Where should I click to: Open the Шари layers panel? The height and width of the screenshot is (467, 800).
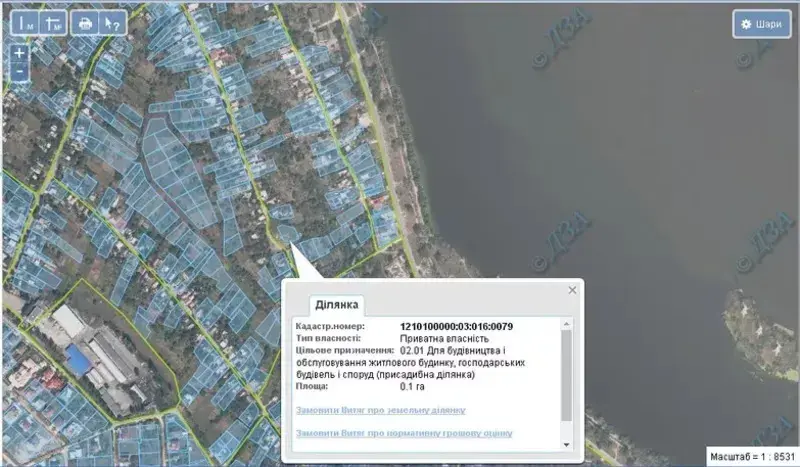click(762, 24)
